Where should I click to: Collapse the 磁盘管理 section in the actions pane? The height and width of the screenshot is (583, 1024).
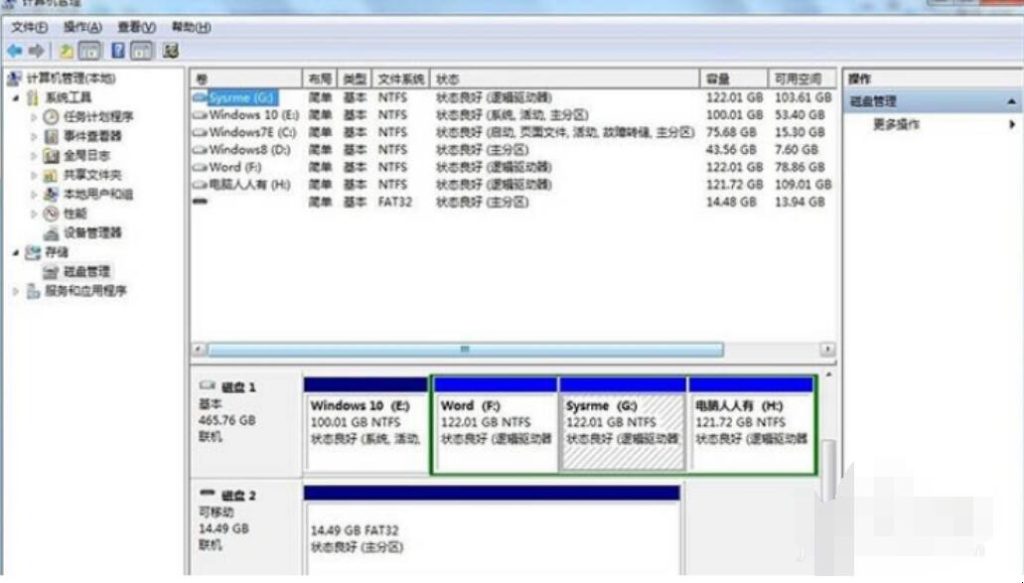point(1011,102)
